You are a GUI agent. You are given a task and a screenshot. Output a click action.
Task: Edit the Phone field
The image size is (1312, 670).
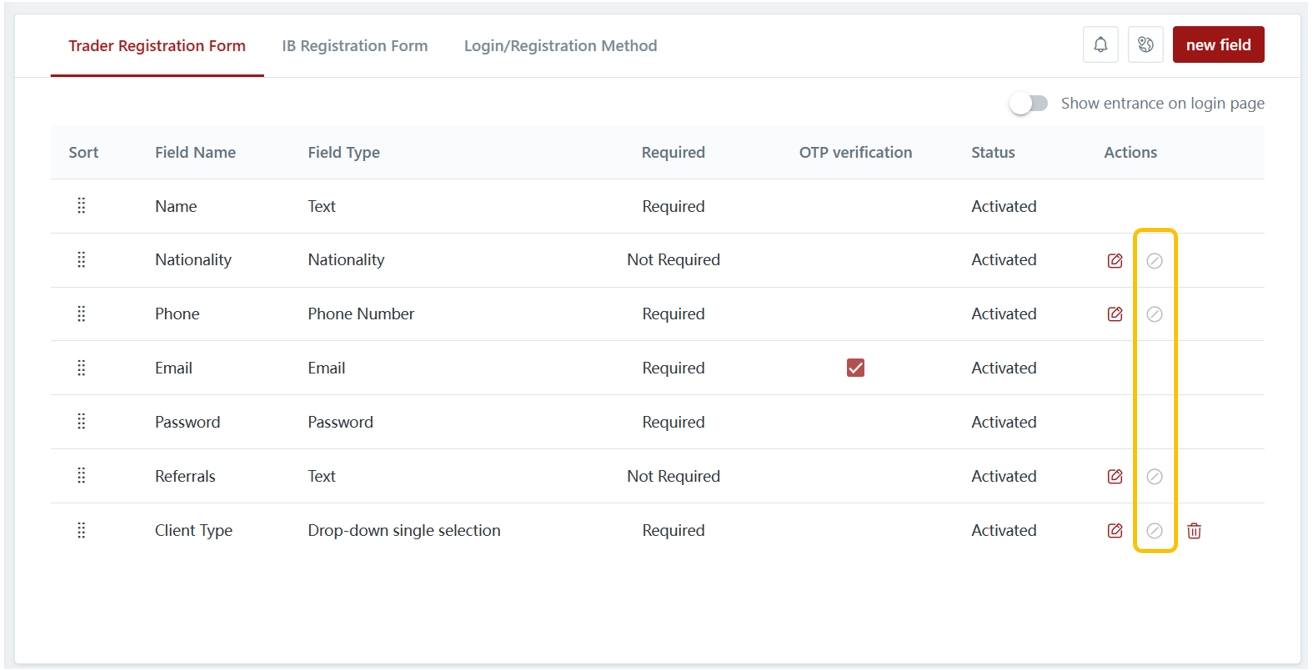pyautogui.click(x=1115, y=314)
